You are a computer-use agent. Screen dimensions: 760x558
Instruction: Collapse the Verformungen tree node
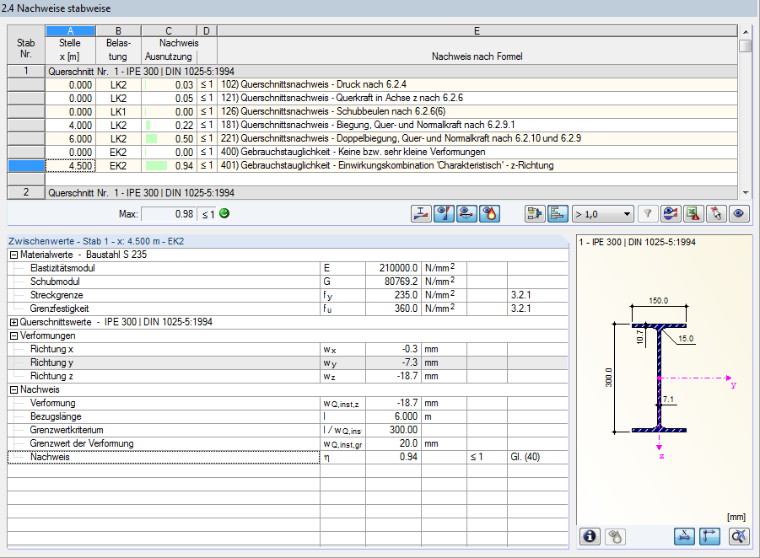pos(14,336)
